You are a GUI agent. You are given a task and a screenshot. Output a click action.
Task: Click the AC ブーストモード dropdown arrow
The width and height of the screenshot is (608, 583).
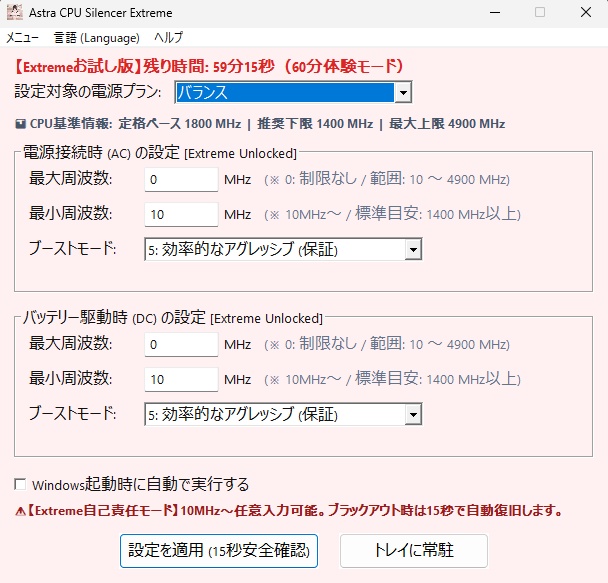click(x=413, y=249)
